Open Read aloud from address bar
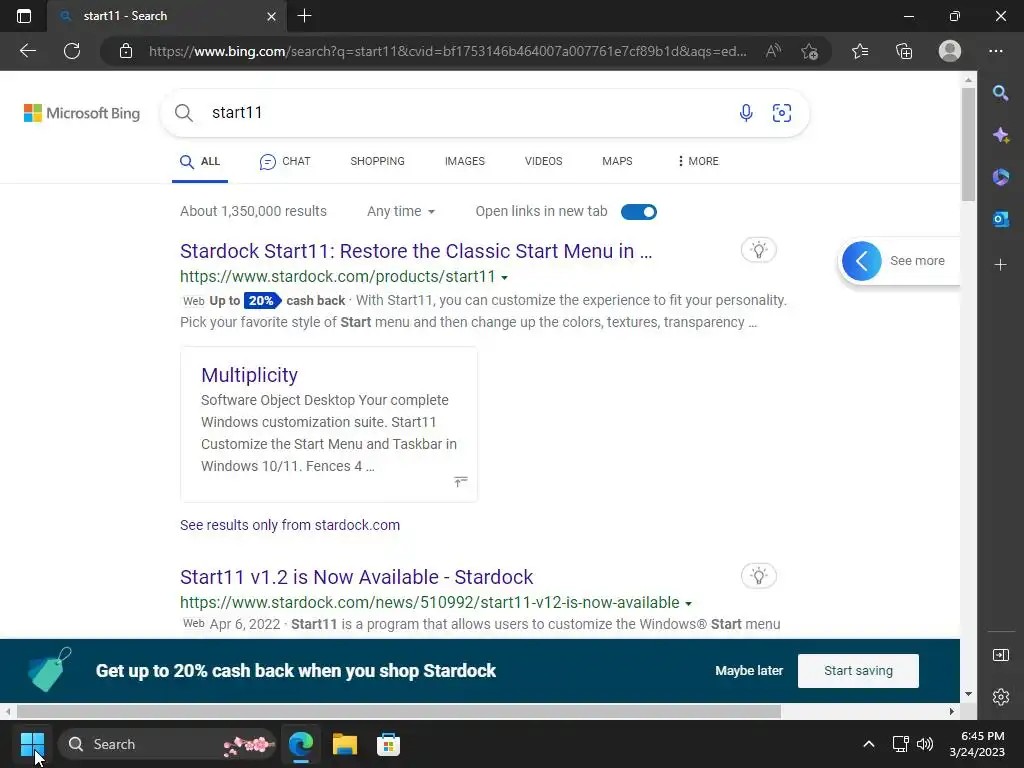This screenshot has width=1024, height=768. pyautogui.click(x=773, y=51)
